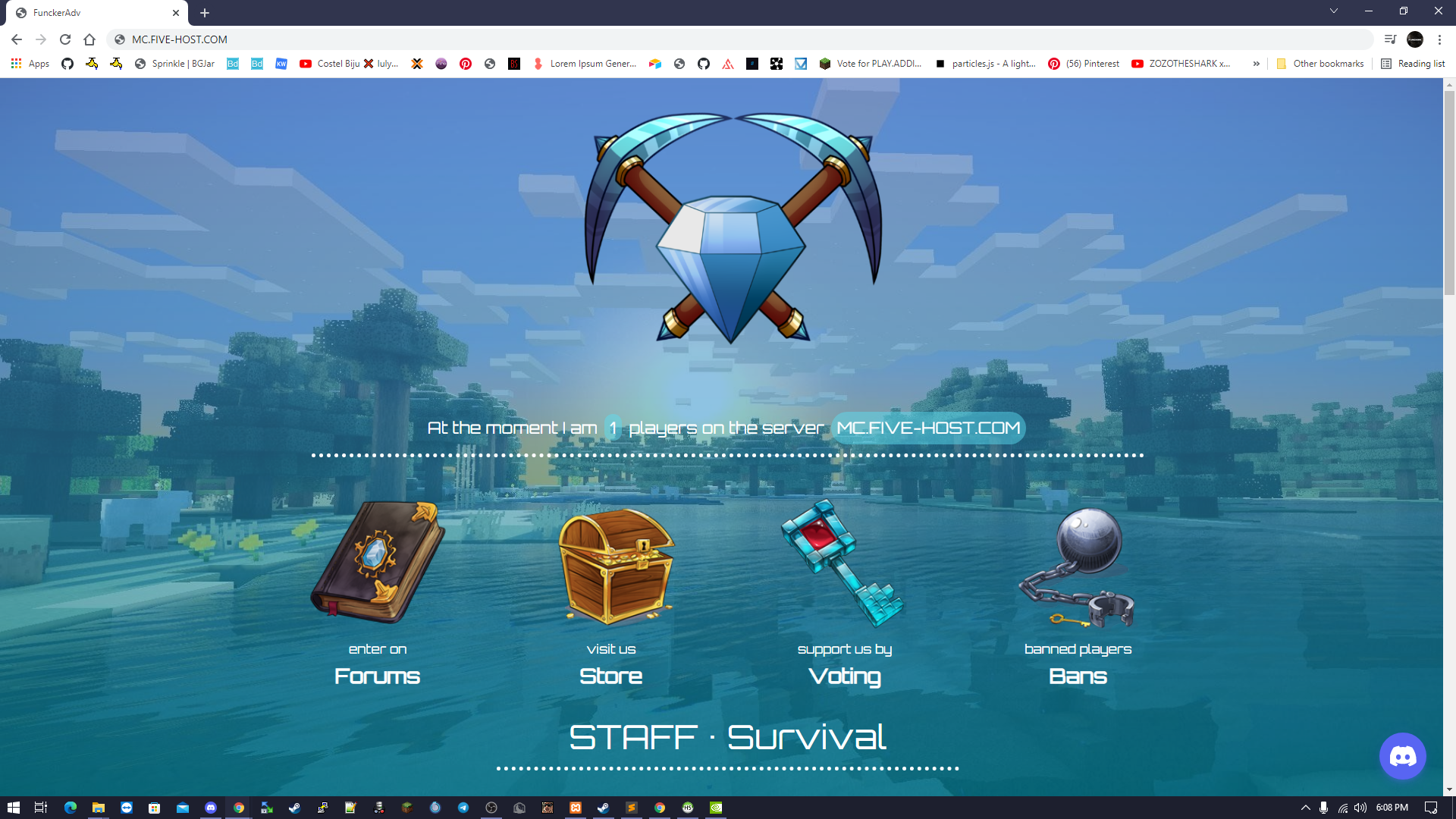Open the Discord chat widget bubble
This screenshot has height=819, width=1456.
coord(1401,755)
